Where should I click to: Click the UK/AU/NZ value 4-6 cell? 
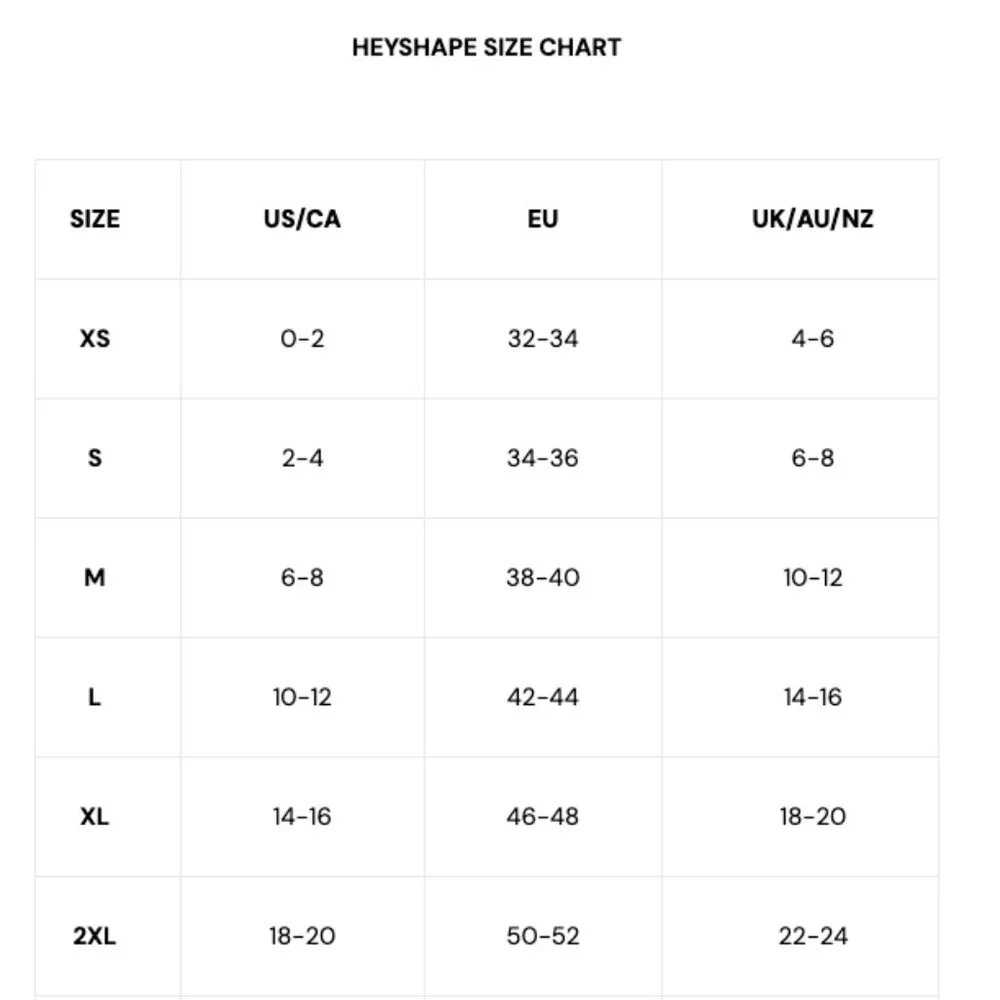(812, 338)
